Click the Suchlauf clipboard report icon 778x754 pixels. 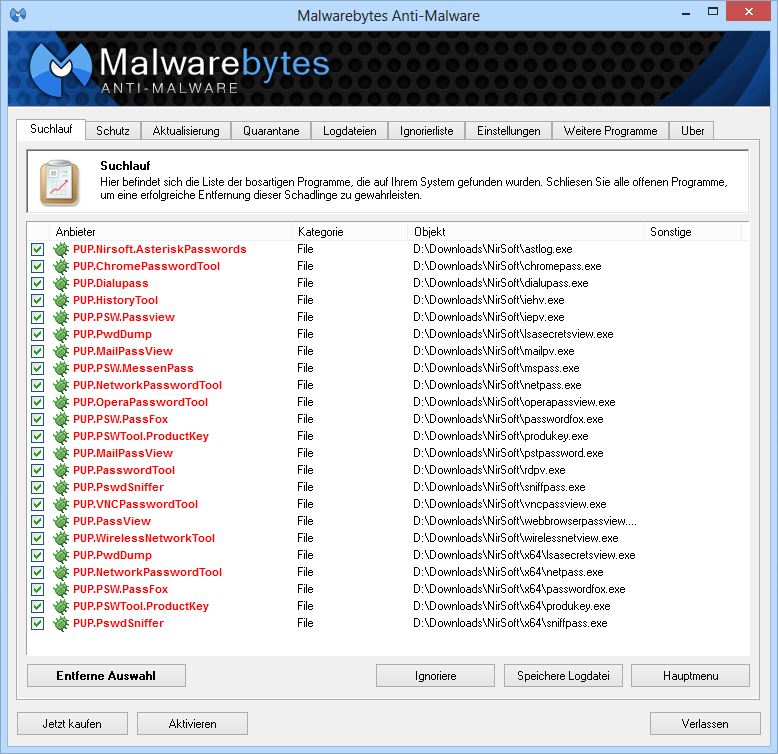pos(60,183)
